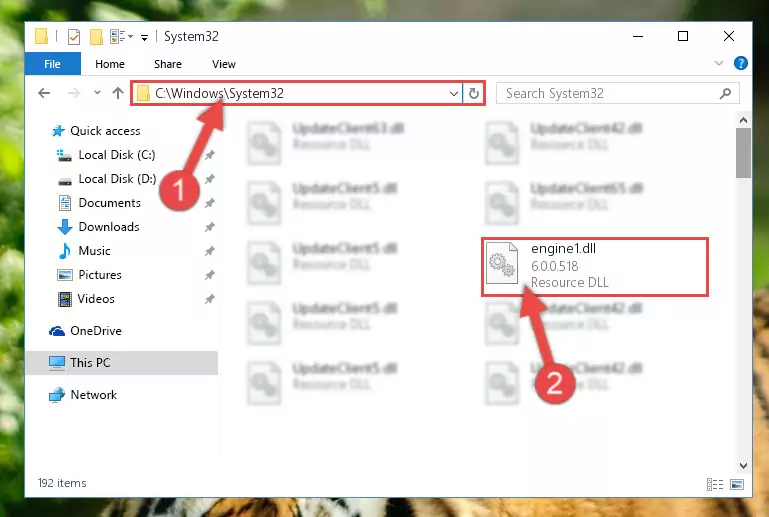
Task: Open the Customize Quick Access Toolbar dropdown arrow
Action: 144,37
